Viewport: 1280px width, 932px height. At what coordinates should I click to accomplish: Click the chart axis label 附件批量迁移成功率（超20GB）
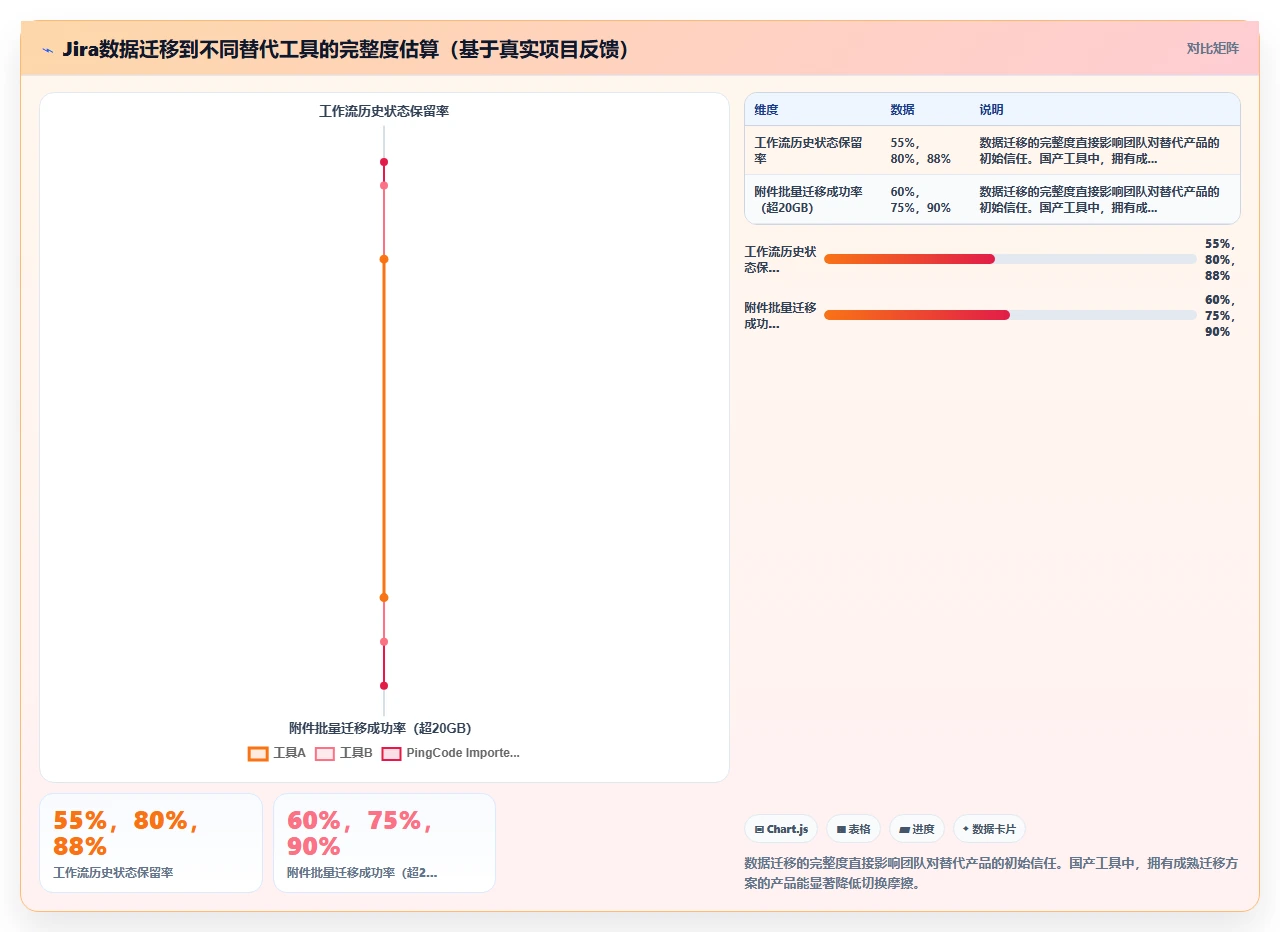(380, 728)
